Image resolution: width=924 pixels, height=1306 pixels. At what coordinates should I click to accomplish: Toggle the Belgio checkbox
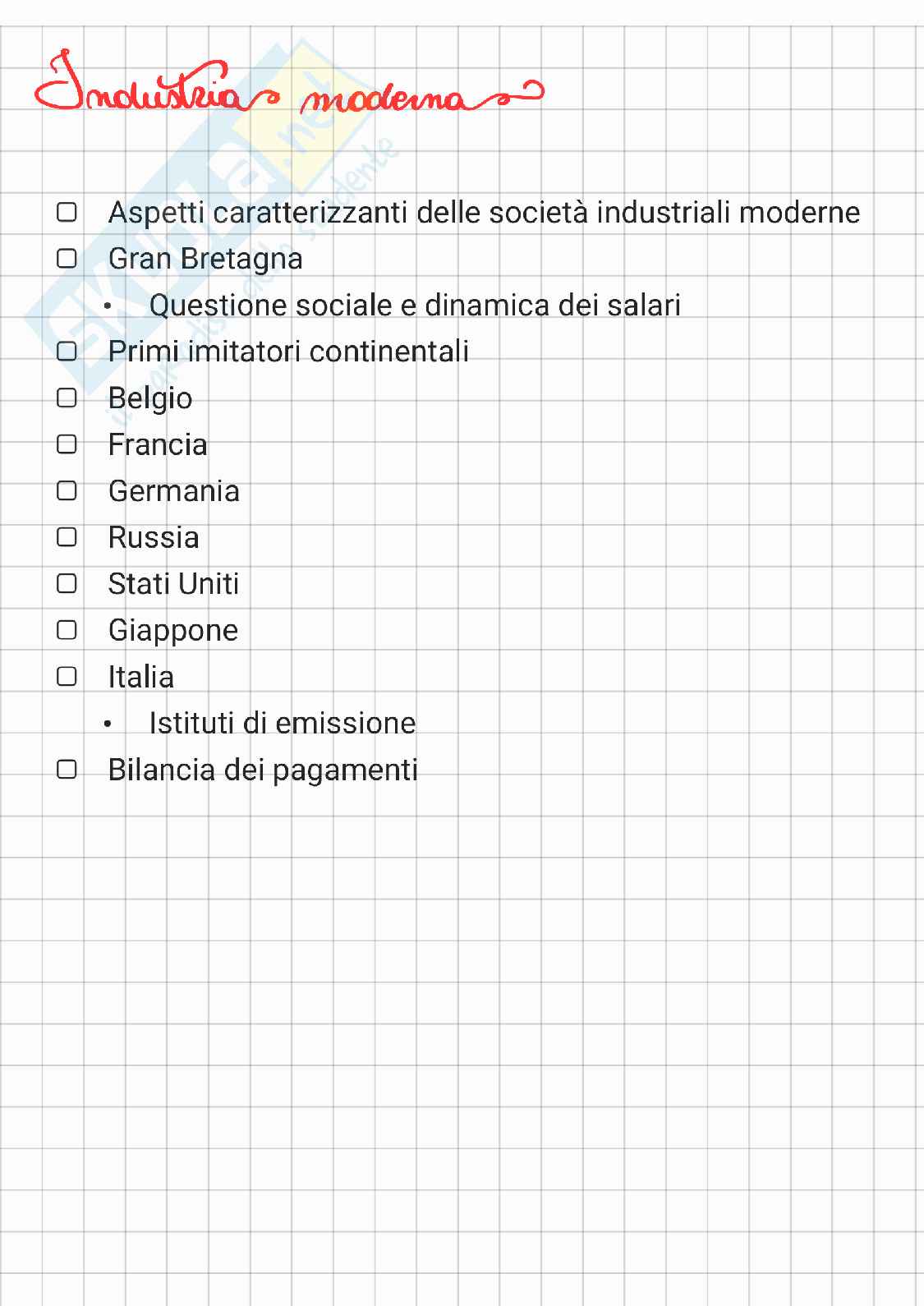67,398
